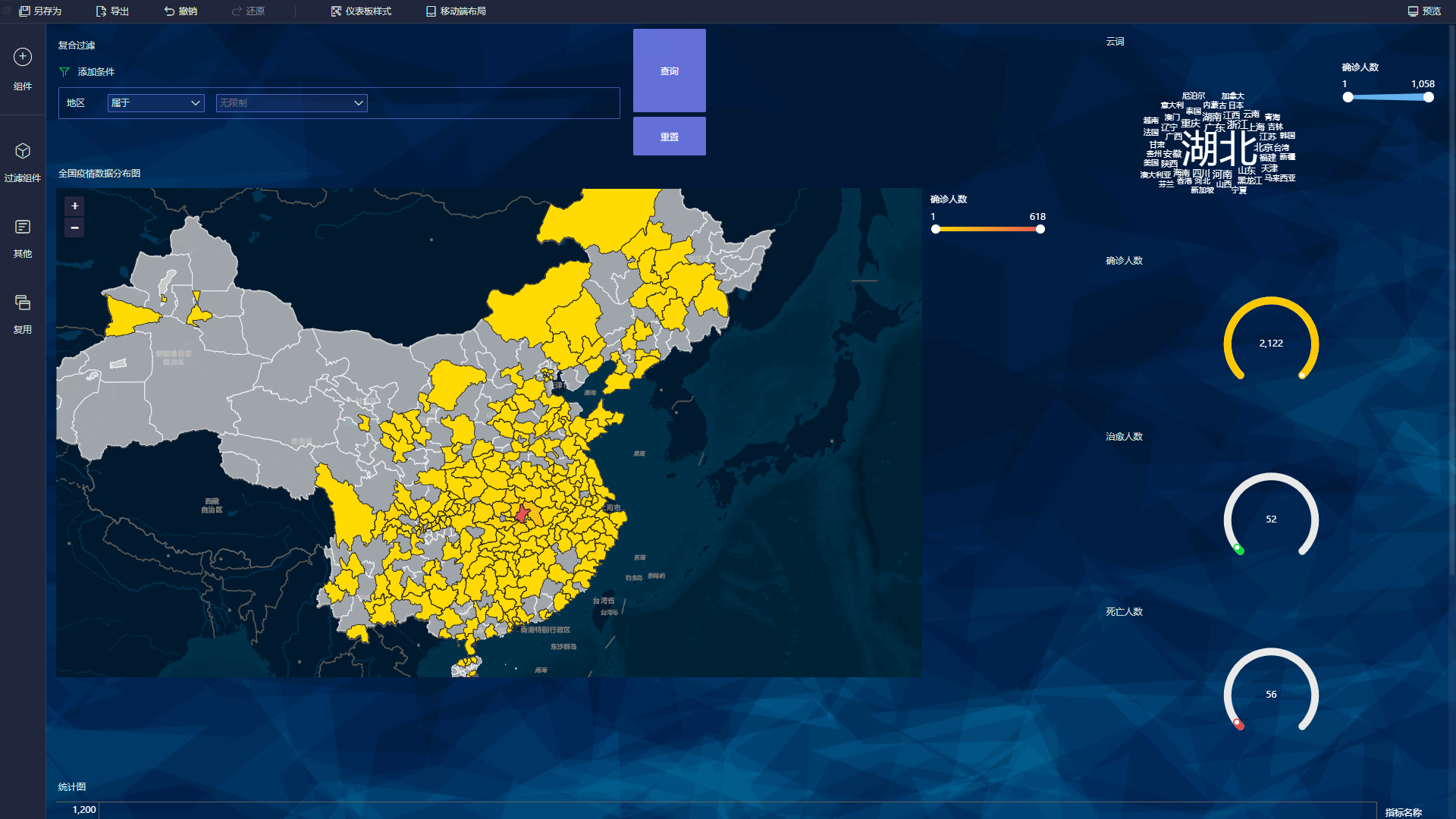The image size is (1456, 819).
Task: Open 仪表板样式 menu item
Action: click(361, 11)
